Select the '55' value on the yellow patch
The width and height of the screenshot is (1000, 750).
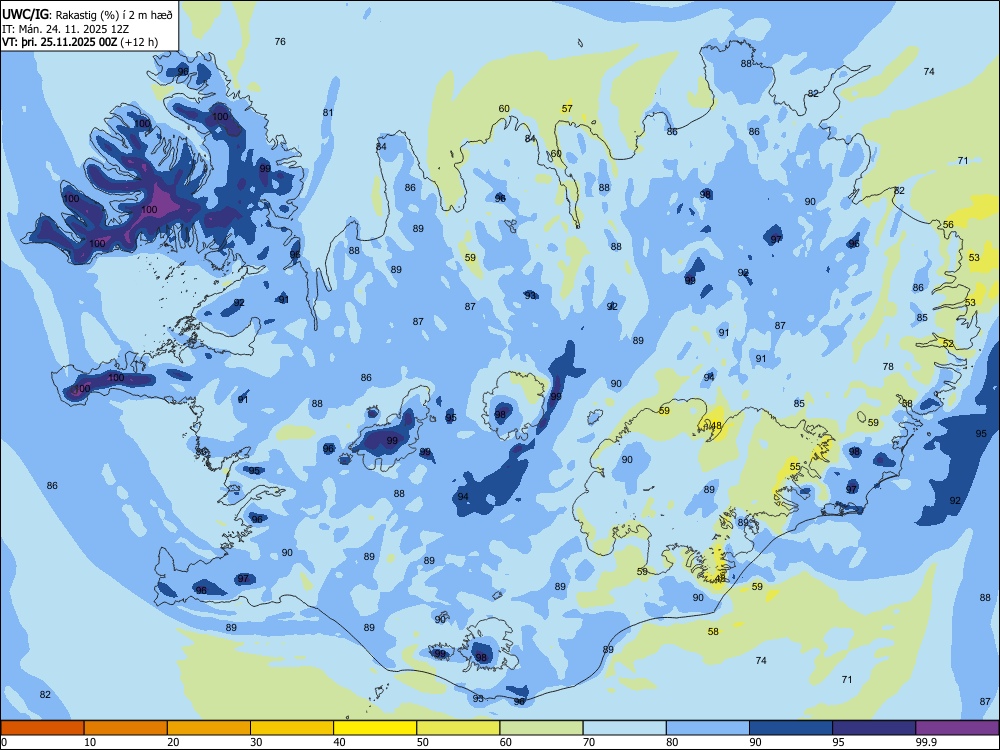click(x=795, y=466)
